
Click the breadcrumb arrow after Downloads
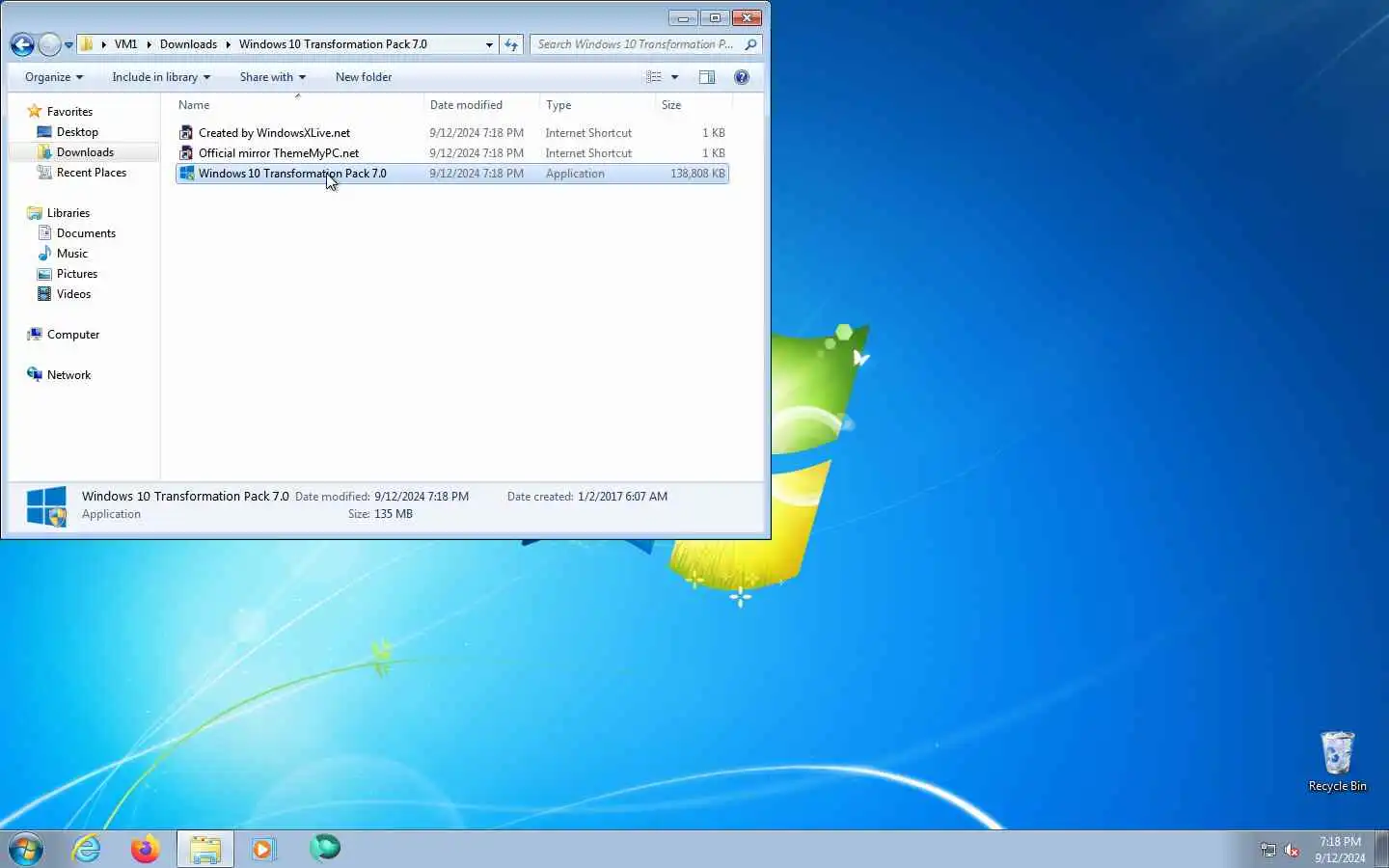pos(229,44)
